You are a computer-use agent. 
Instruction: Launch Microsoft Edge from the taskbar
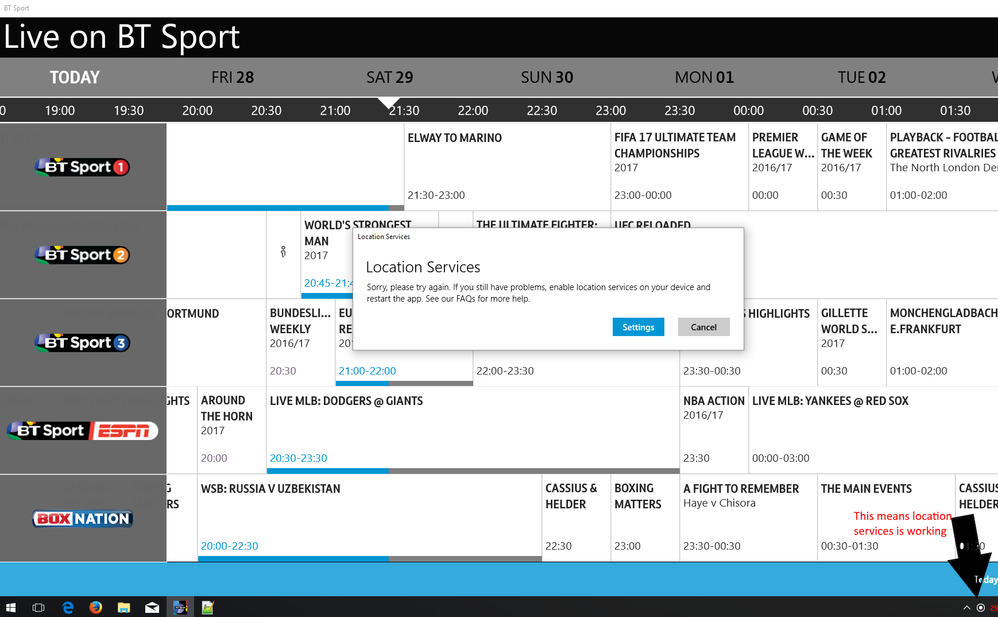click(x=67, y=607)
